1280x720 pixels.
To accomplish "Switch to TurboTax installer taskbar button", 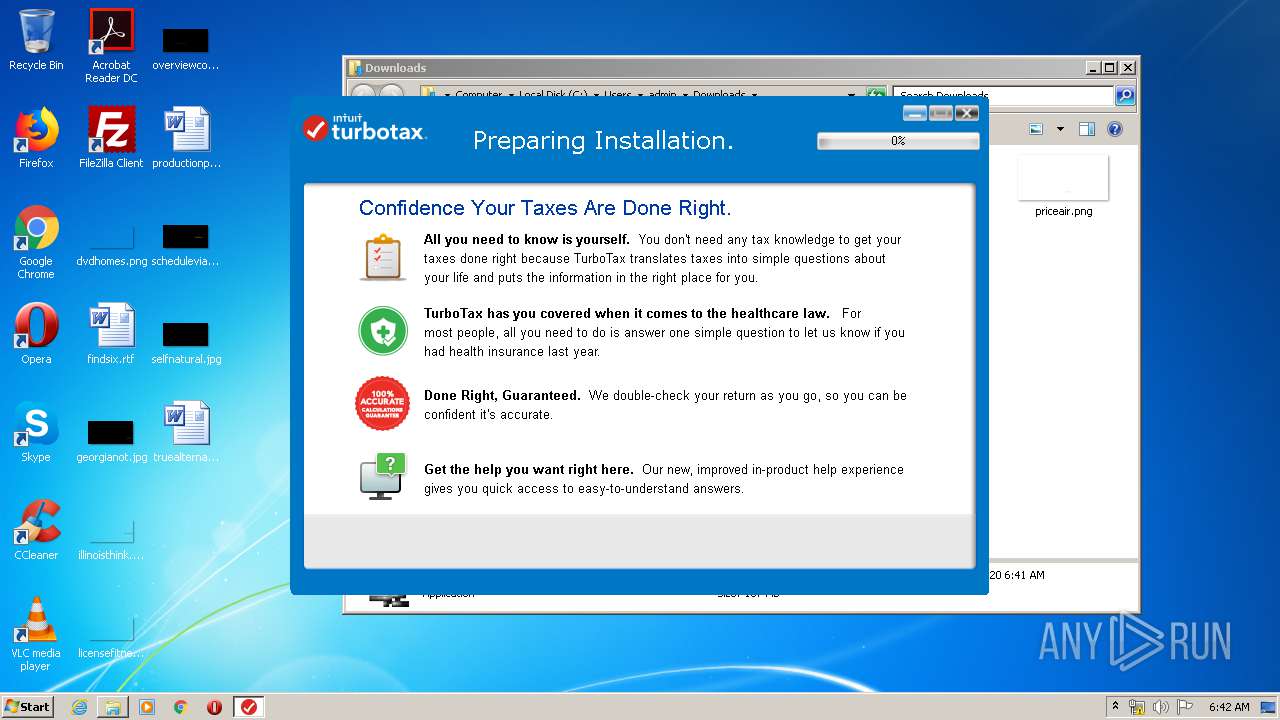I will 249,707.
